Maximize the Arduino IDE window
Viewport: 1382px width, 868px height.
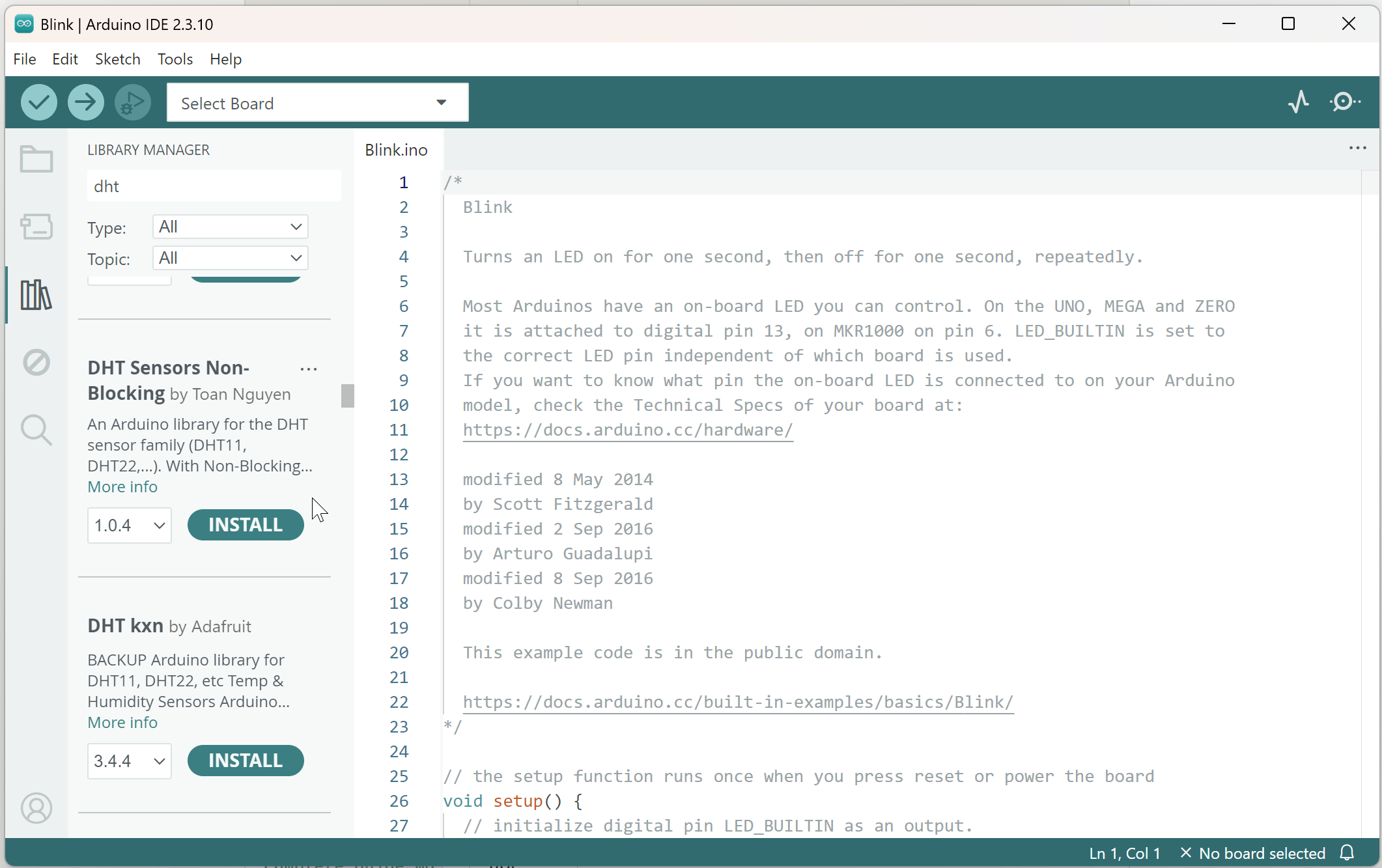(x=1288, y=24)
